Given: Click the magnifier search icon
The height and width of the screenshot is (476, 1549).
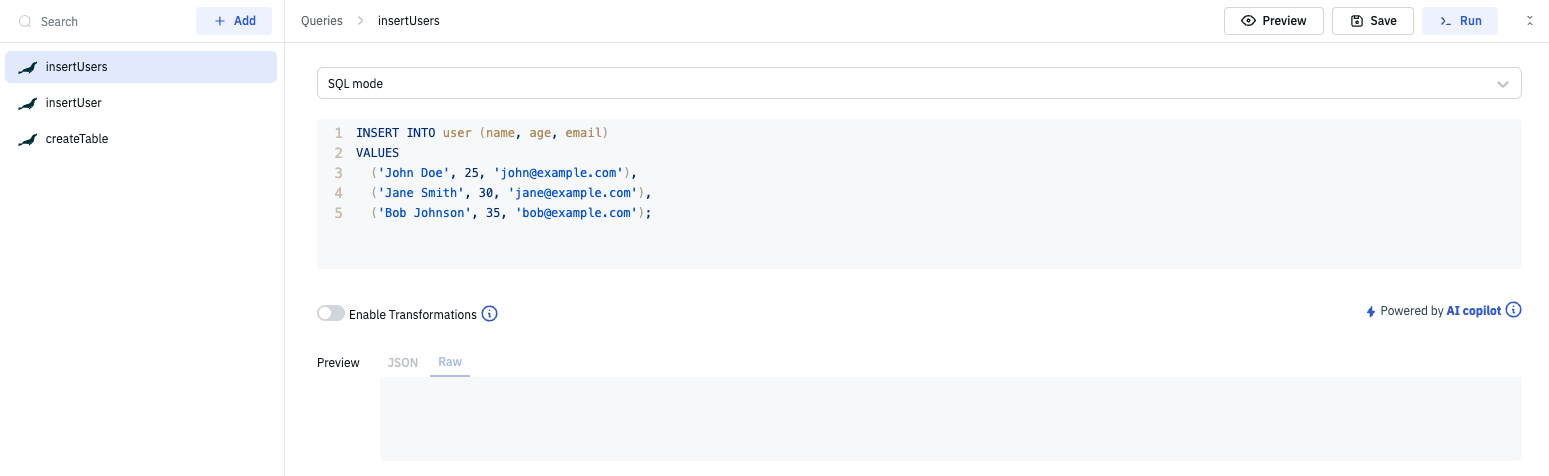Looking at the screenshot, I should tap(26, 21).
